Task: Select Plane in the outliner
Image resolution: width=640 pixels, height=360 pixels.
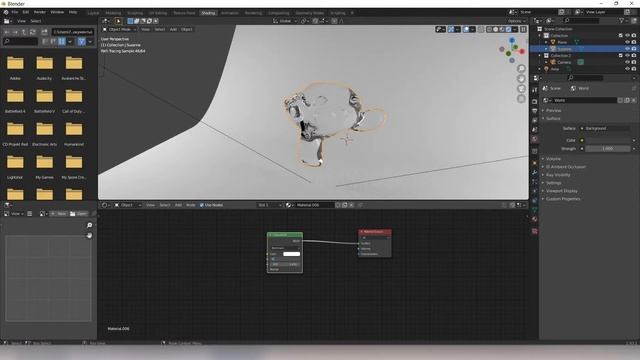Action: pyautogui.click(x=562, y=42)
